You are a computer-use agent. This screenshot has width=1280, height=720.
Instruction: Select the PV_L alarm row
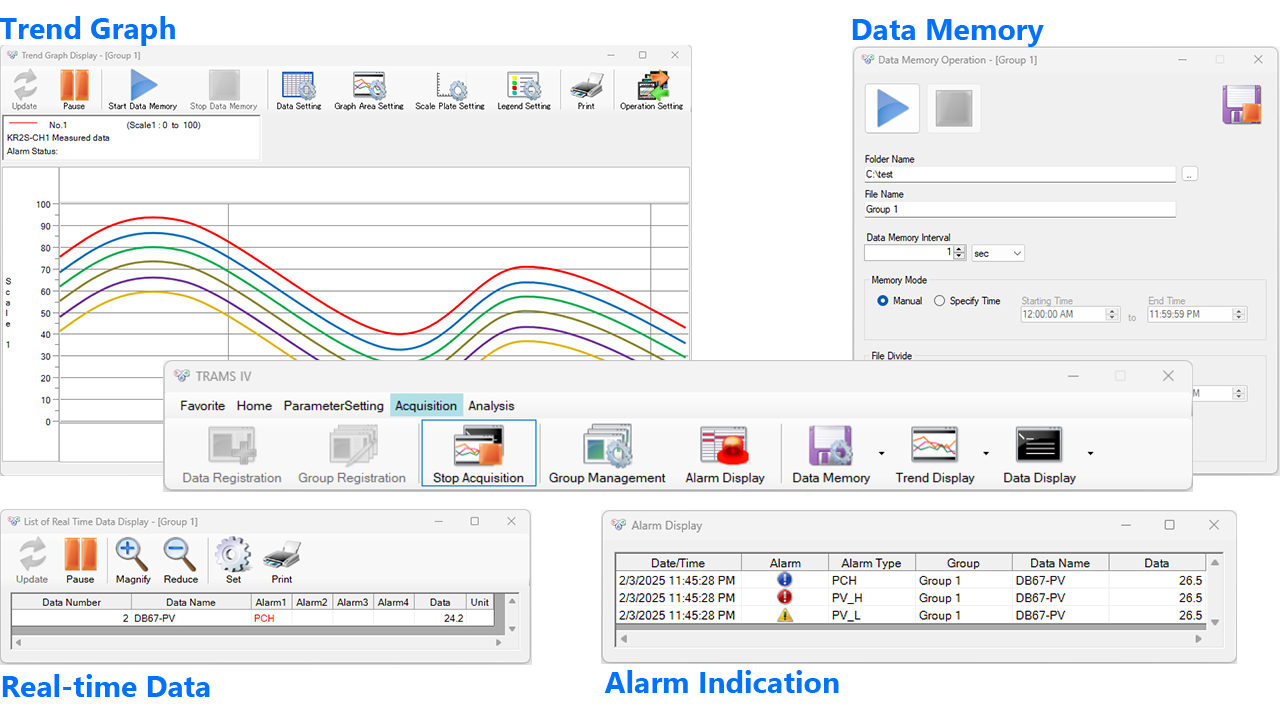[911, 615]
